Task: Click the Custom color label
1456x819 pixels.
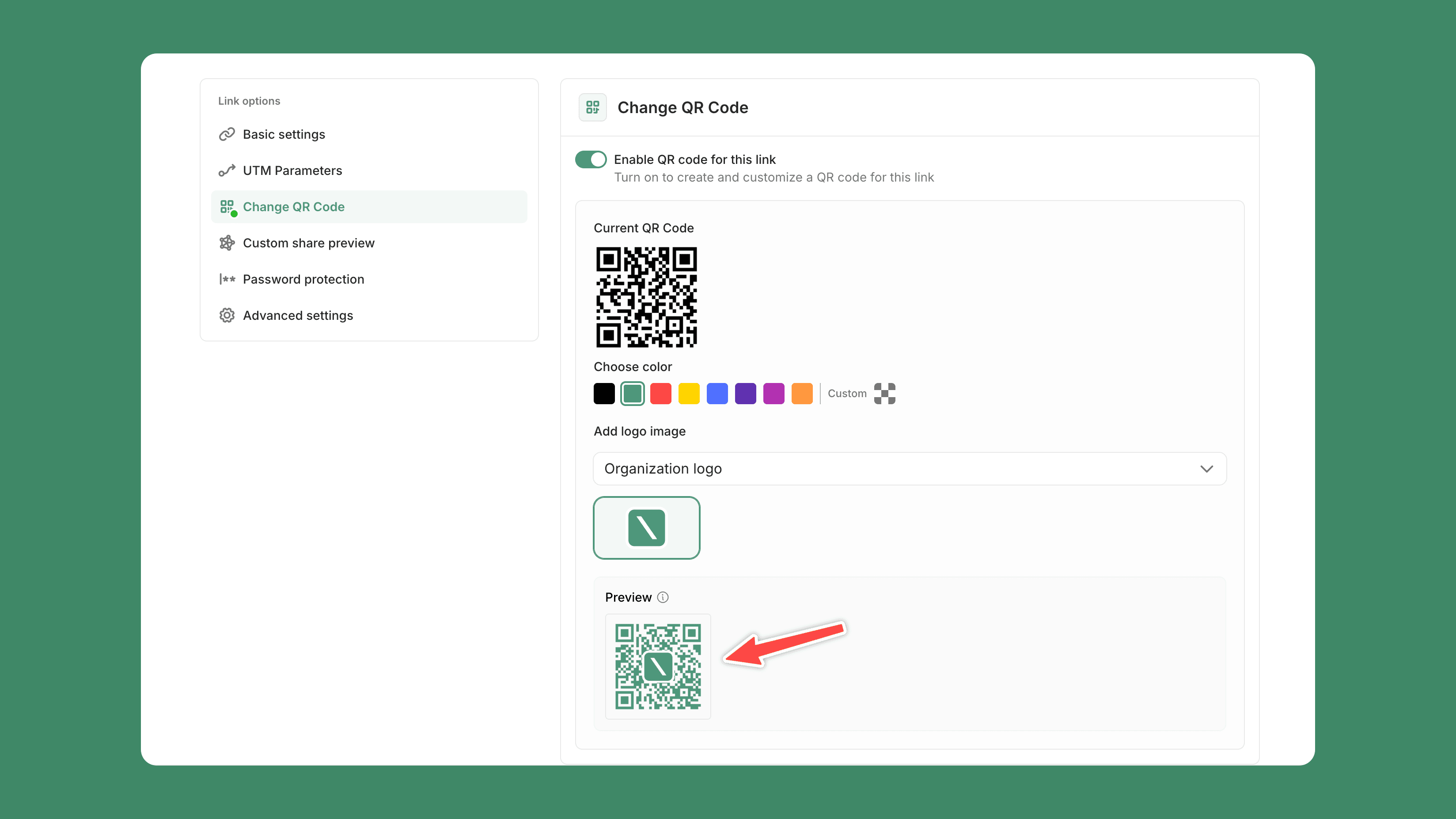Action: pyautogui.click(x=847, y=394)
